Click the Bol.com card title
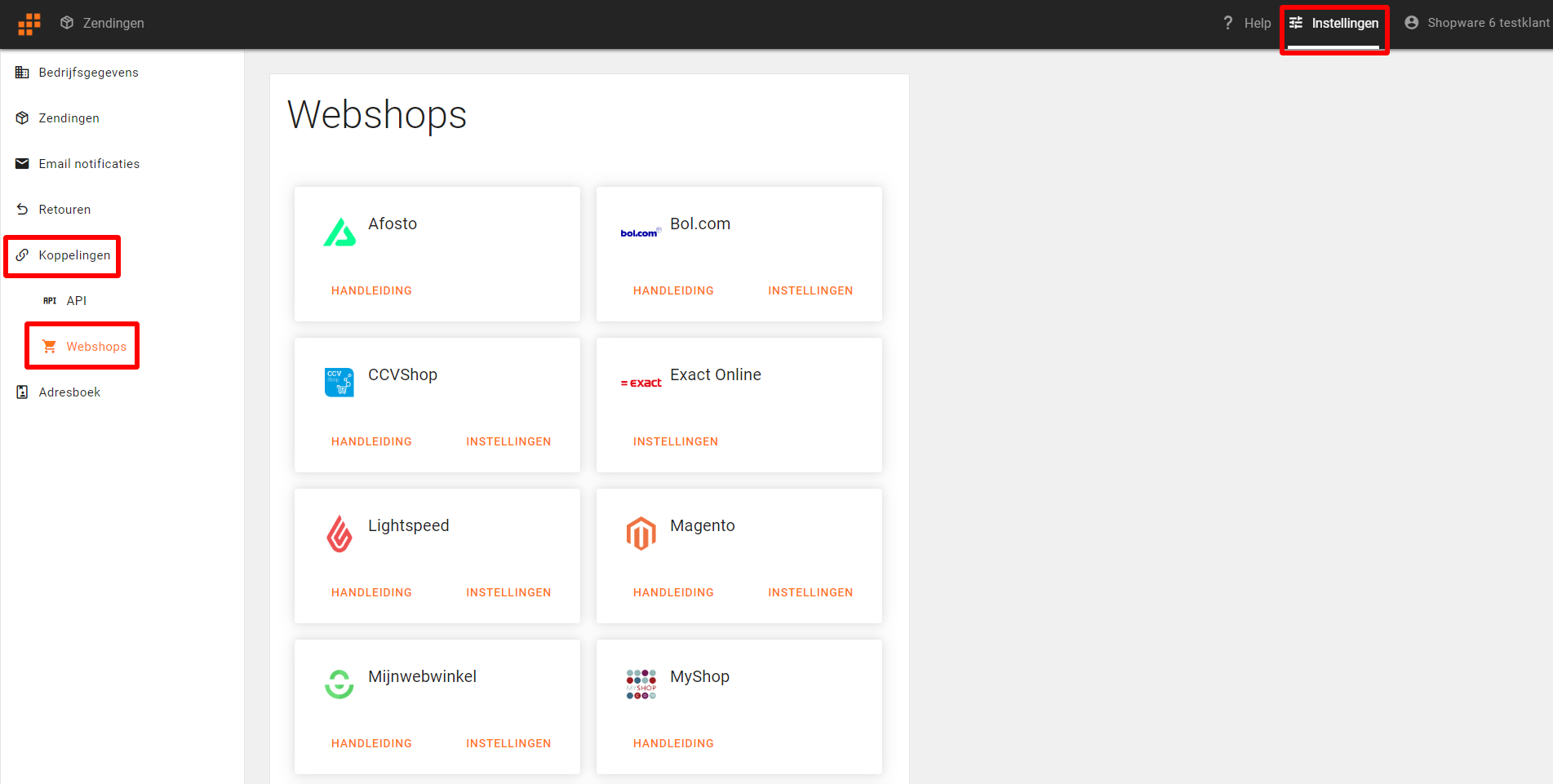This screenshot has height=784, width=1553. point(700,224)
